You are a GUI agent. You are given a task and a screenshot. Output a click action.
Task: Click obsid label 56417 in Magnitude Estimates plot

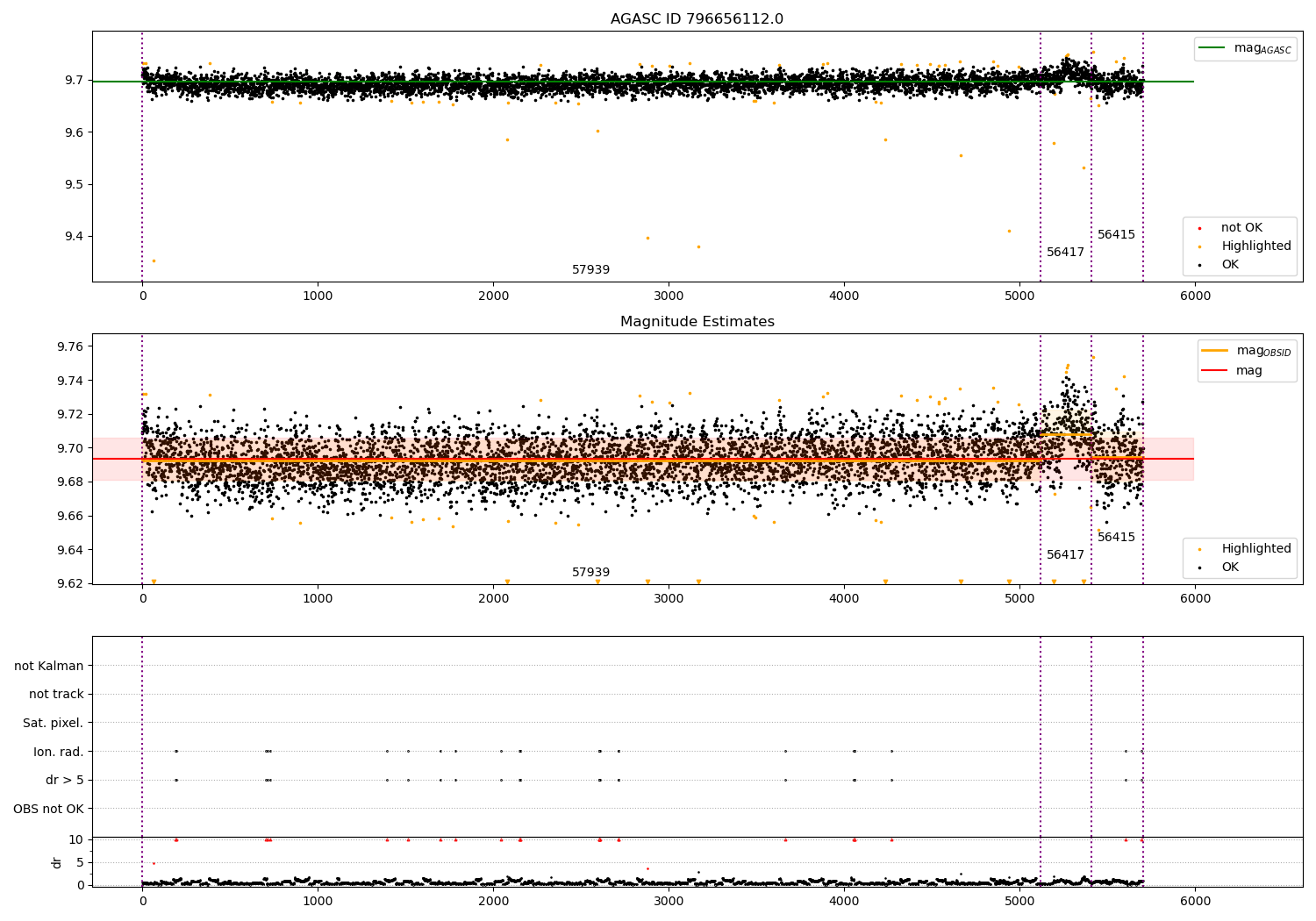coord(1065,555)
